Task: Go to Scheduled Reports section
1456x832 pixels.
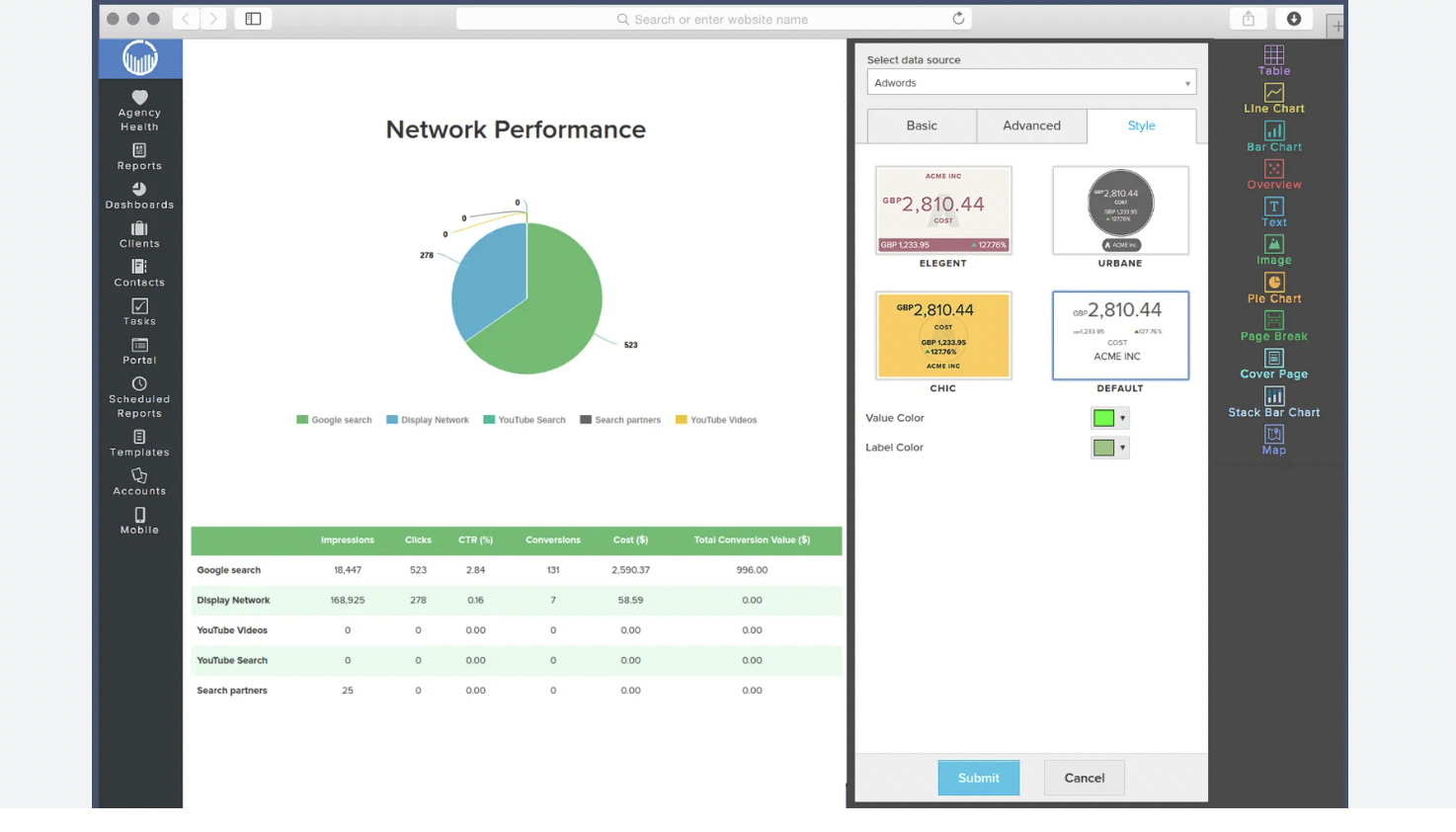Action: (139, 396)
